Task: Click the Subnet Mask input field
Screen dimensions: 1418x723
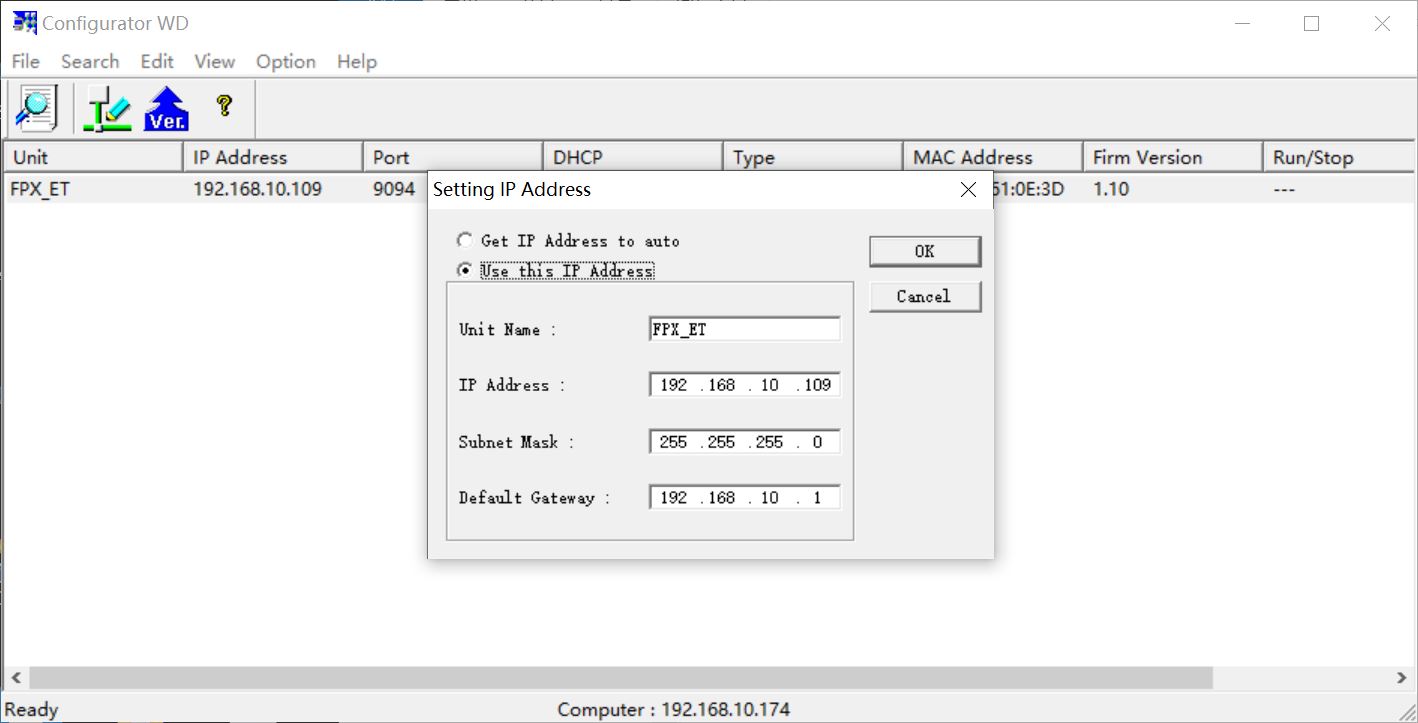Action: tap(744, 442)
